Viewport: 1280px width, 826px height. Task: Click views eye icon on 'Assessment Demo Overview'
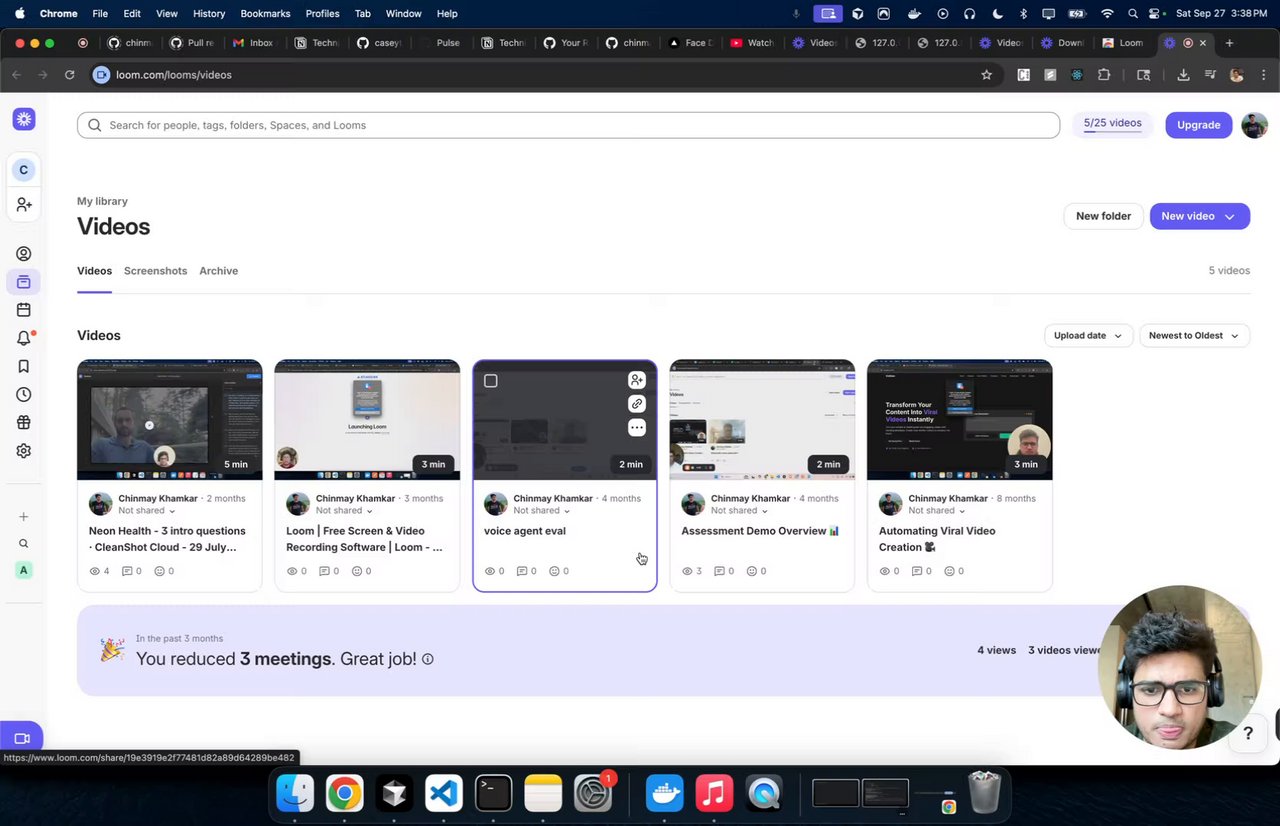point(687,571)
